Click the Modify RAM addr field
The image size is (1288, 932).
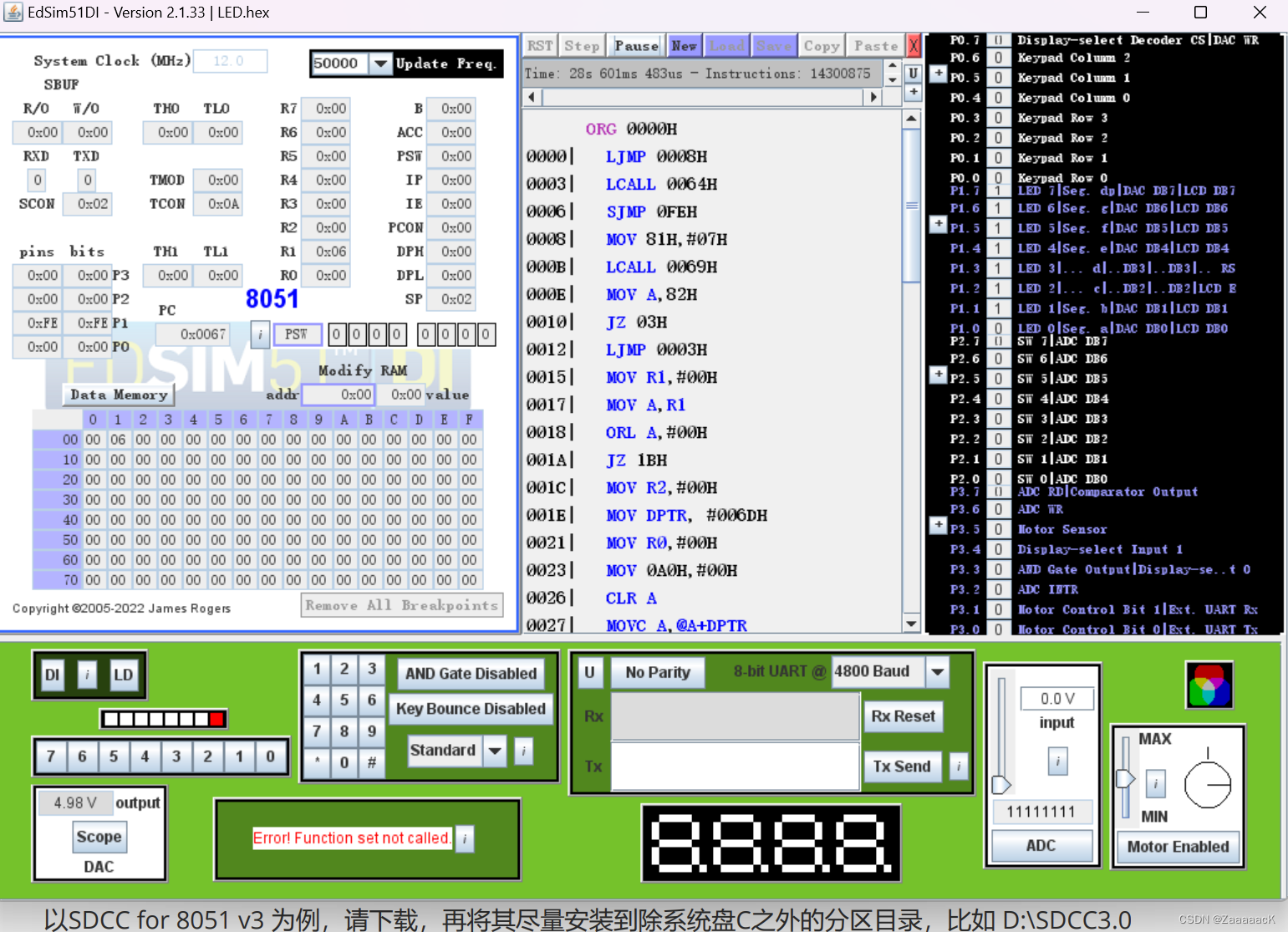click(339, 395)
